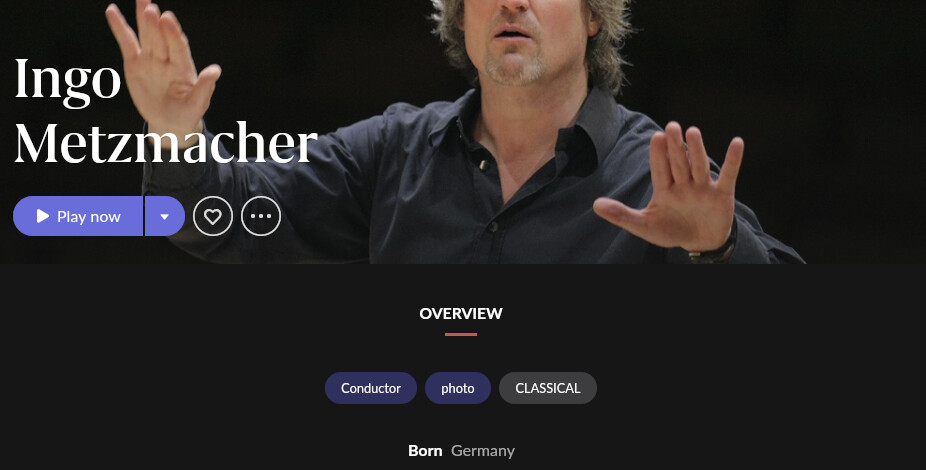Filter by the purple Conductor pill
This screenshot has width=926, height=470.
371,388
